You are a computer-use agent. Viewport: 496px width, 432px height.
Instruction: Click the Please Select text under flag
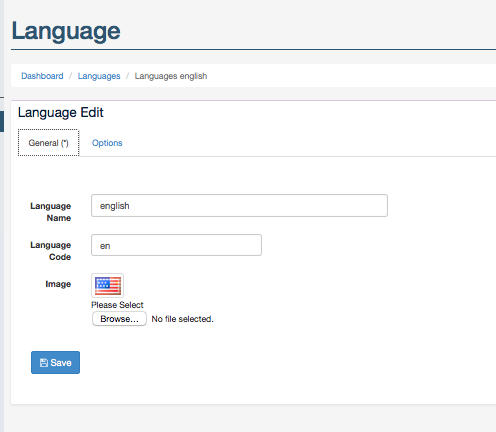[x=117, y=305]
